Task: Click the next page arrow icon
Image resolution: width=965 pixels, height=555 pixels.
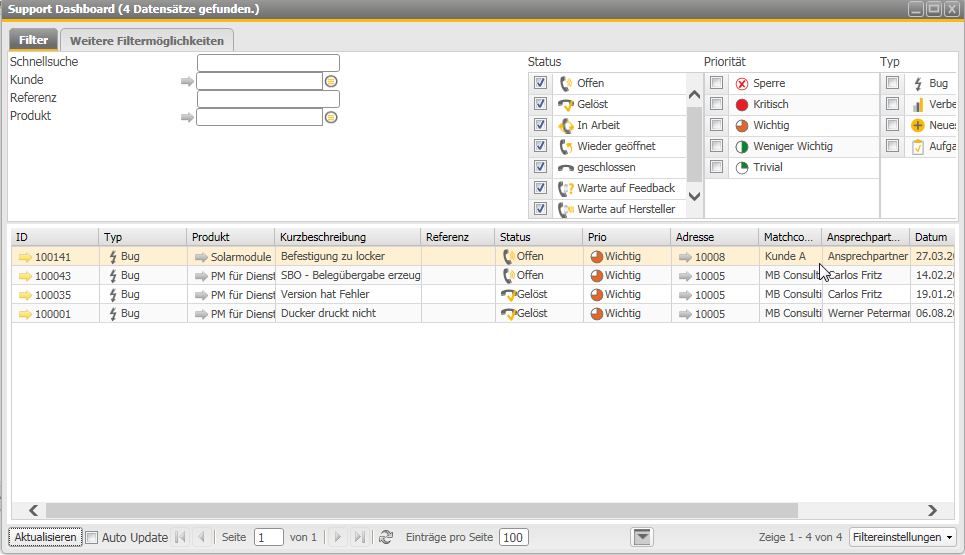Action: [x=338, y=538]
